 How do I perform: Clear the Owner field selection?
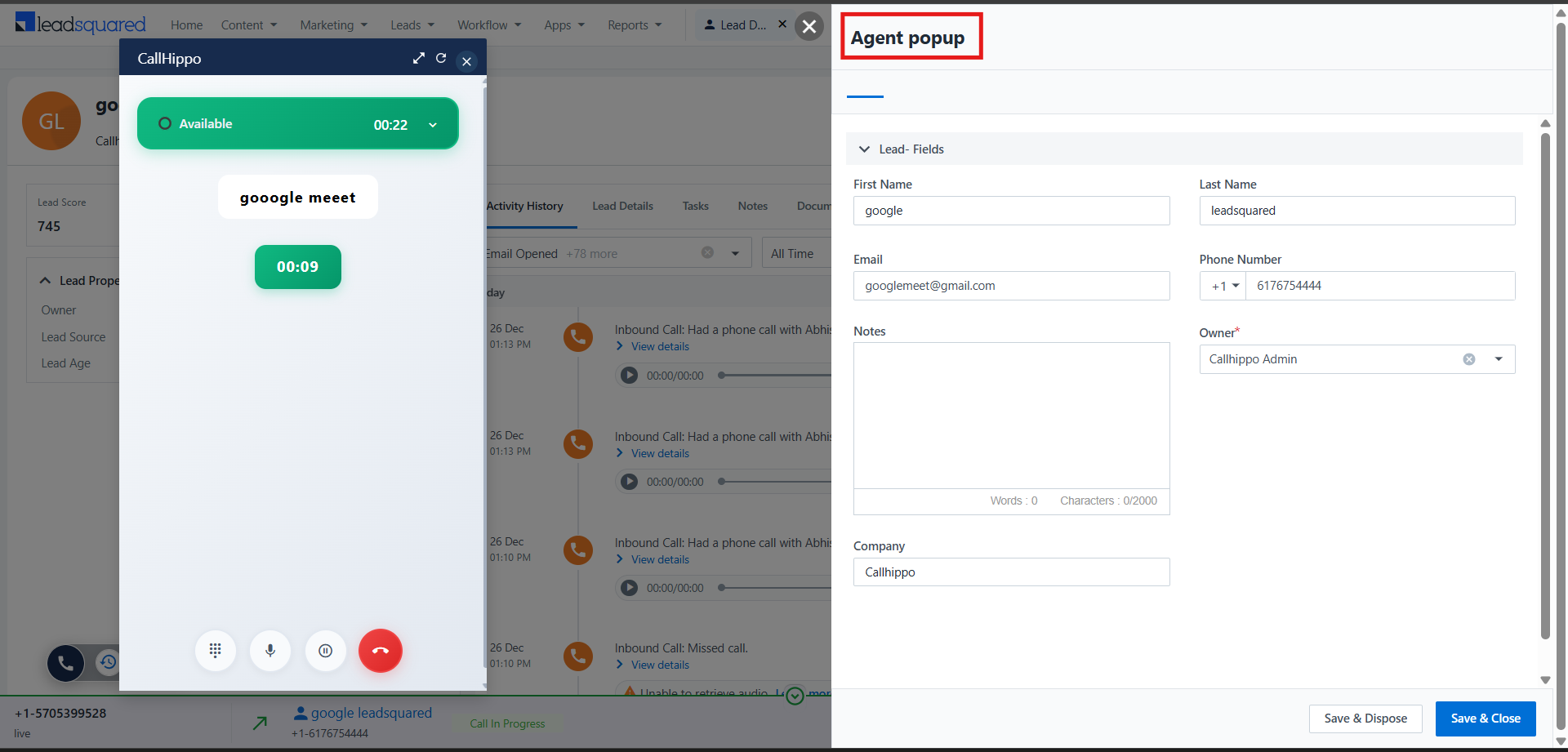pos(1469,359)
